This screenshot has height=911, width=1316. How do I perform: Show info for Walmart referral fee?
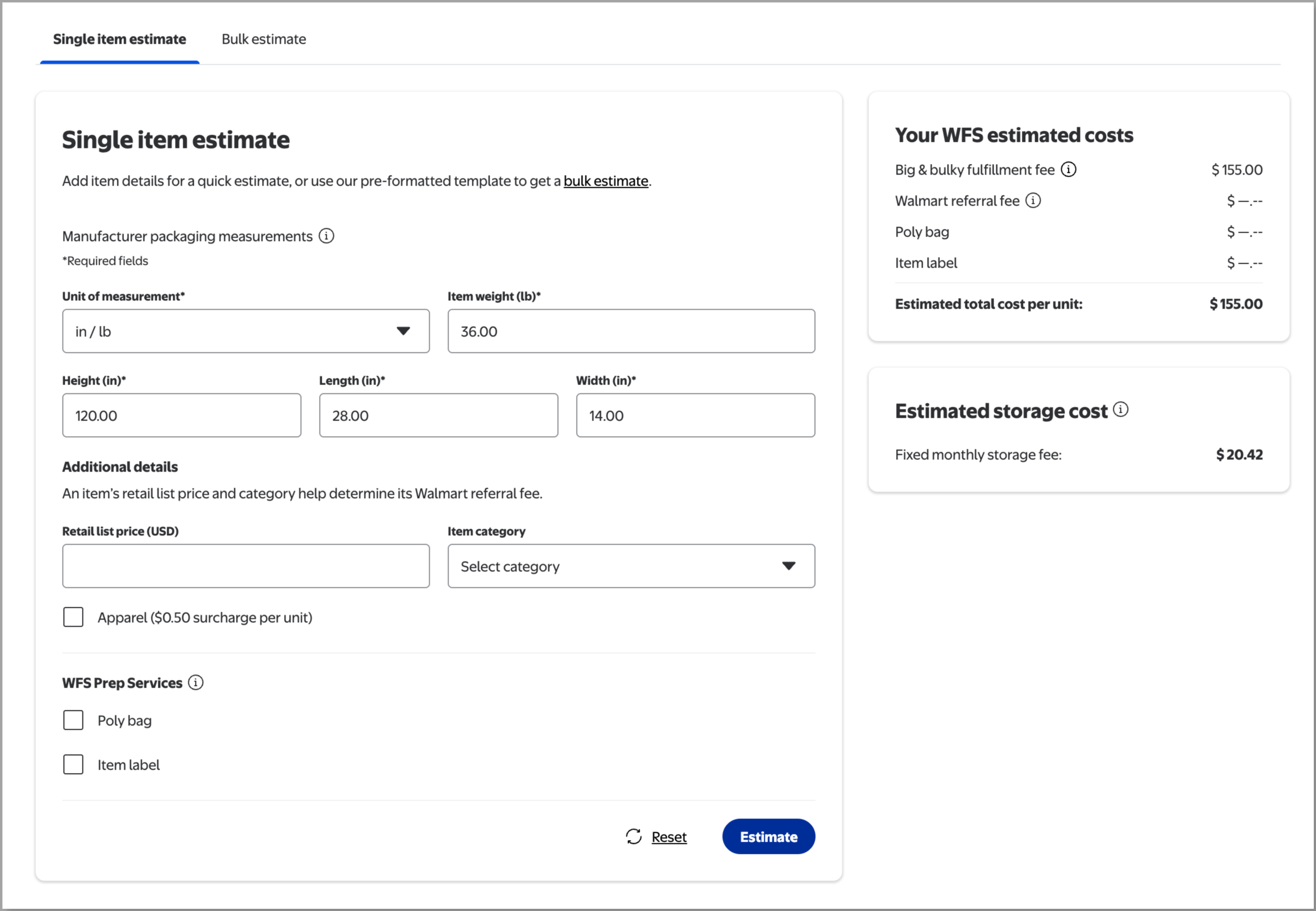[x=1033, y=201]
